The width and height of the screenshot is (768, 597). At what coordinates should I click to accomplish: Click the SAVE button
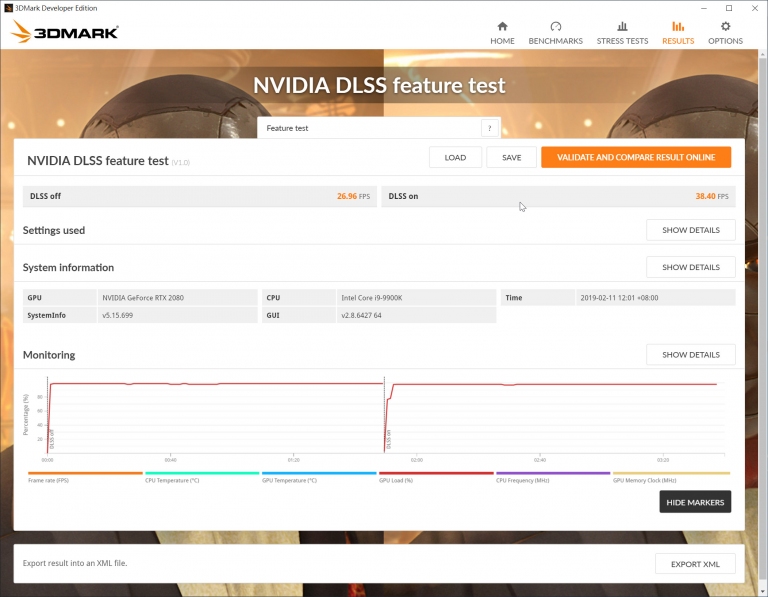click(511, 157)
